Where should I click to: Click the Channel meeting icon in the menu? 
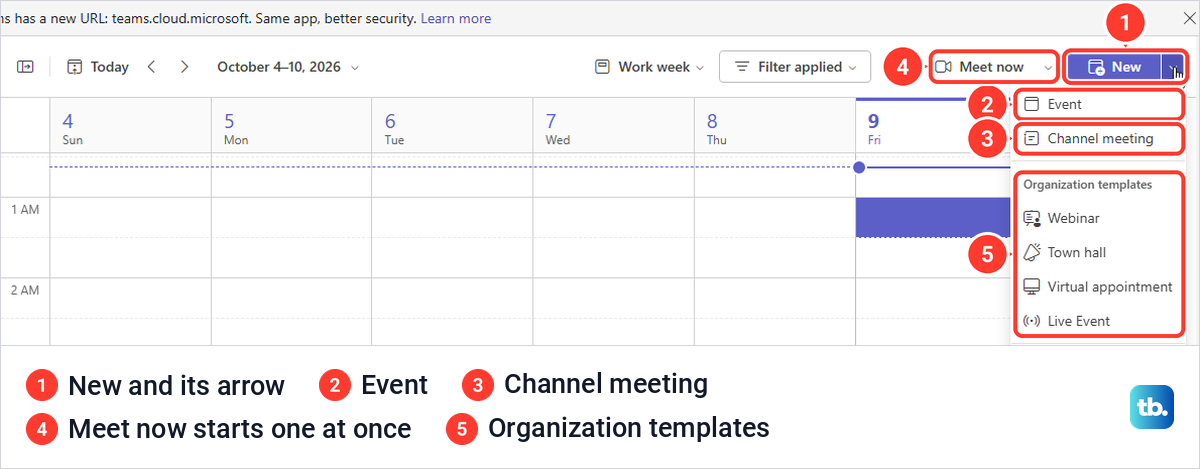pyautogui.click(x=1032, y=139)
